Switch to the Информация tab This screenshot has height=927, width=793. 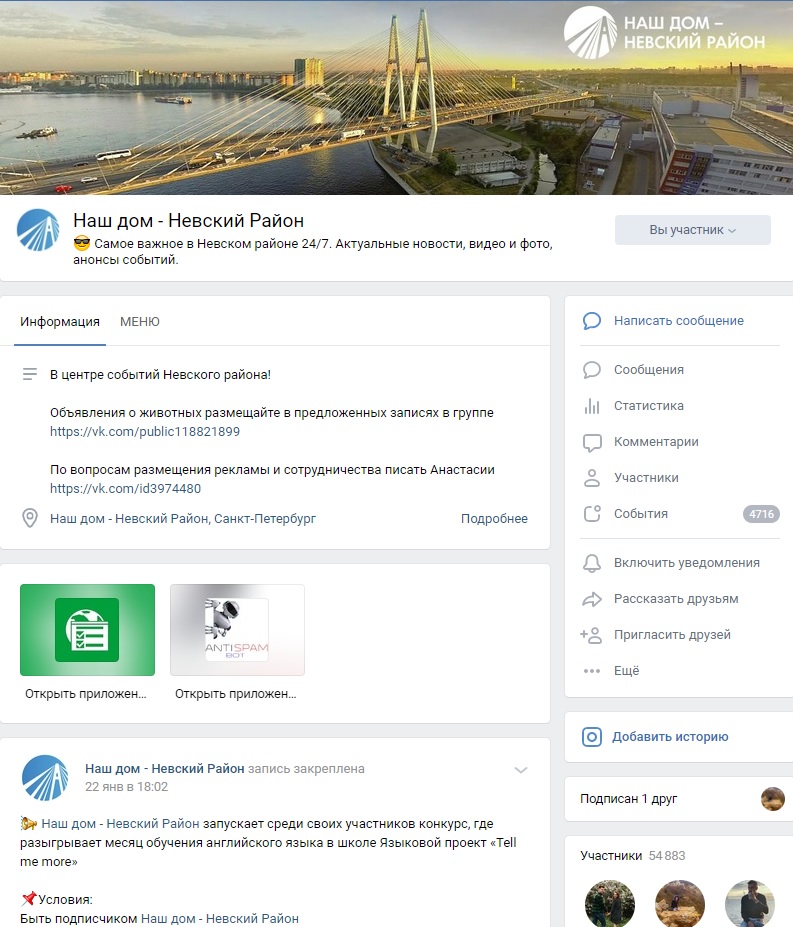[x=60, y=322]
